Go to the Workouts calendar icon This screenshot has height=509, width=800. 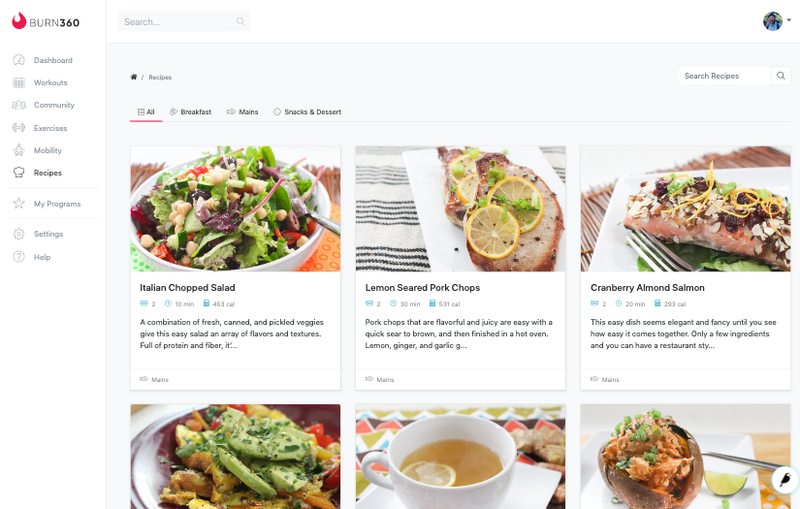tap(19, 83)
